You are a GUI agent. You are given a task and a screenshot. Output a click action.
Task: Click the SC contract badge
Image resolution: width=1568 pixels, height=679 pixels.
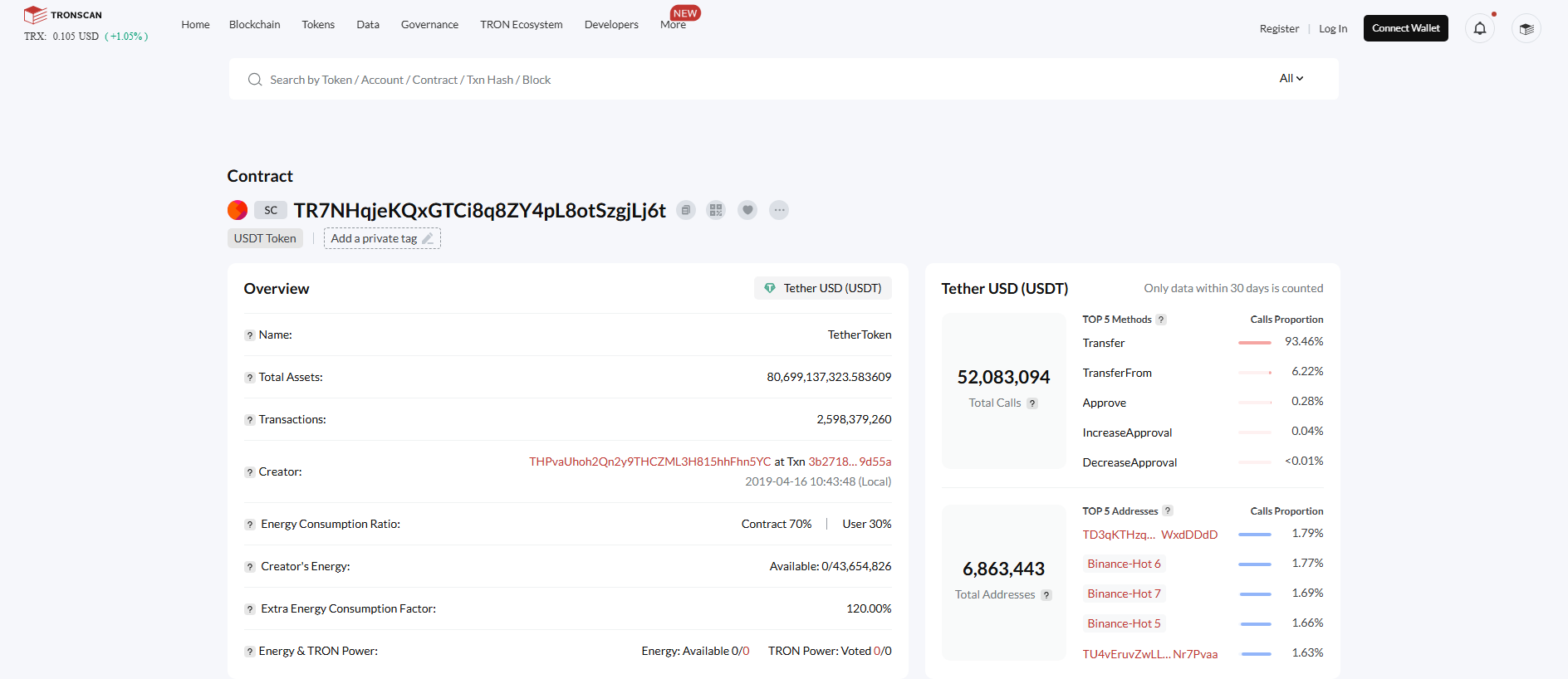pyautogui.click(x=271, y=210)
